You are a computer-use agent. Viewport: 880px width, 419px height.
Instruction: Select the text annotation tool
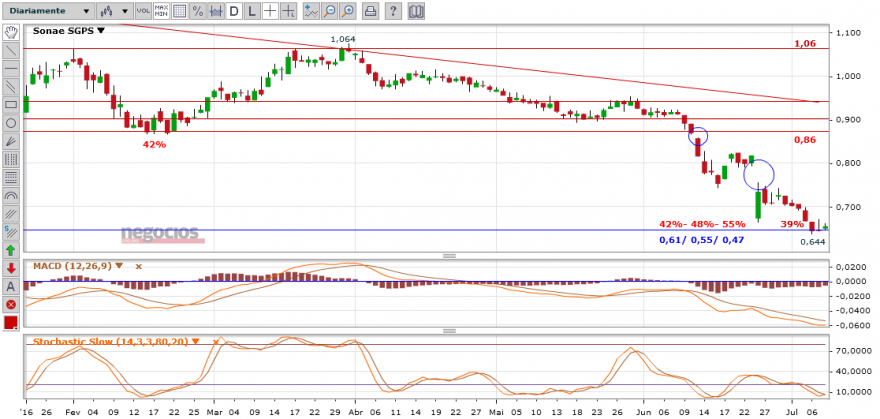pos(11,287)
